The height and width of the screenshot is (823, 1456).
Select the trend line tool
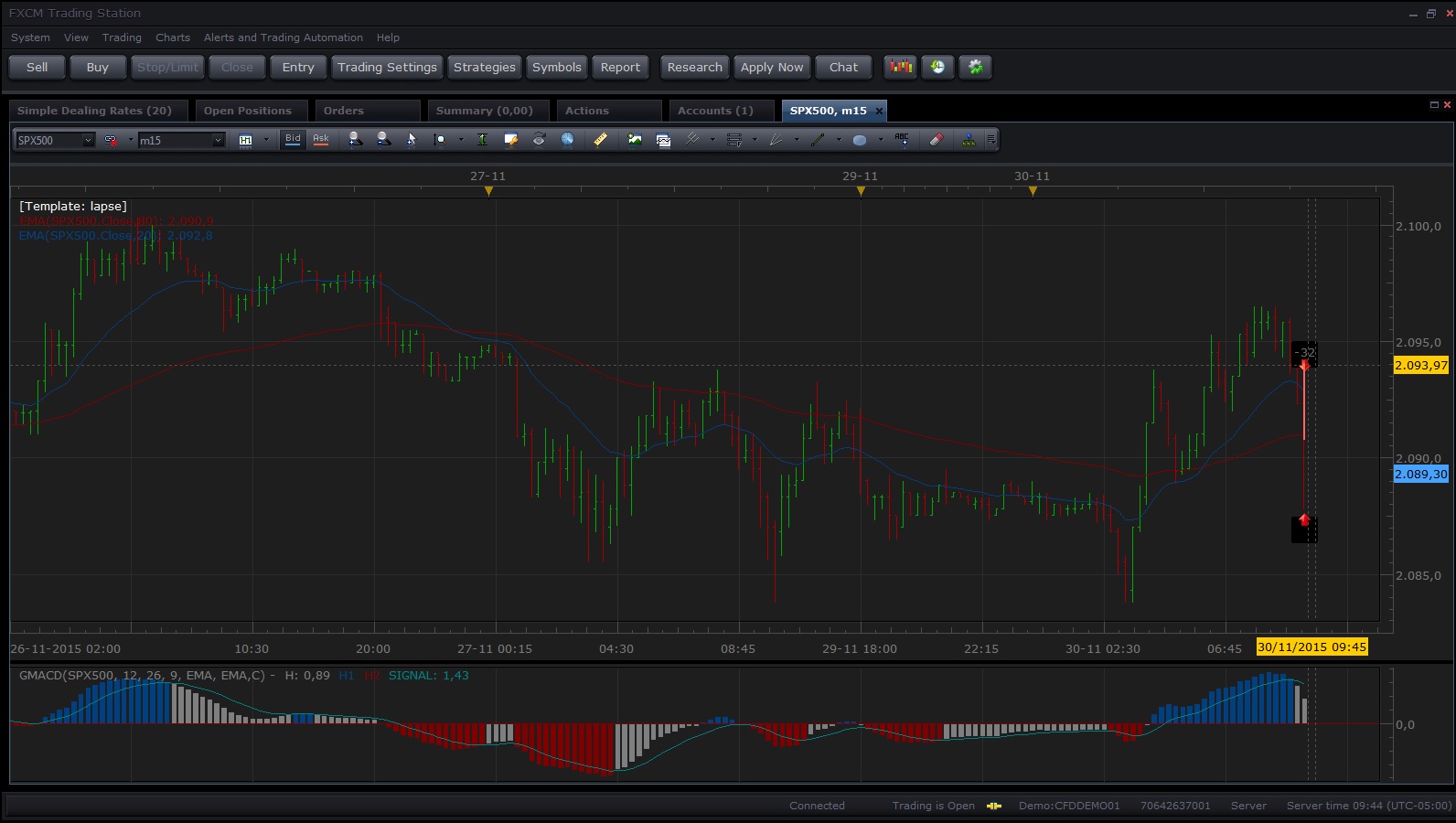point(818,139)
